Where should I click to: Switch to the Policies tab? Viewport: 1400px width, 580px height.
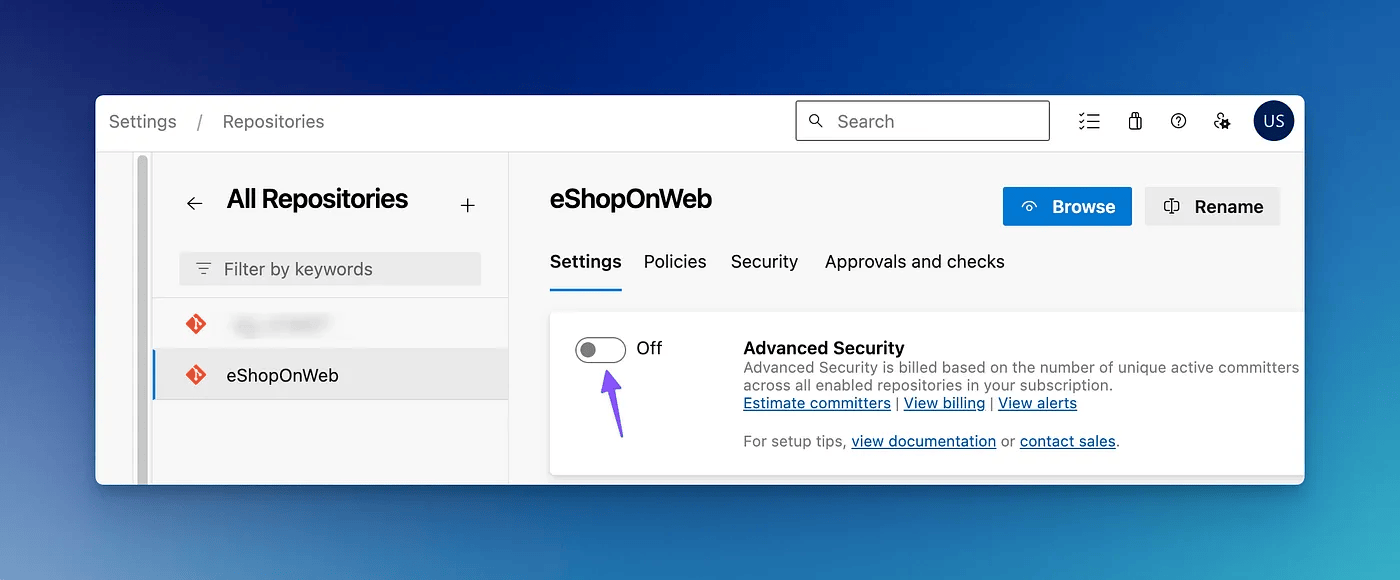[x=675, y=262]
